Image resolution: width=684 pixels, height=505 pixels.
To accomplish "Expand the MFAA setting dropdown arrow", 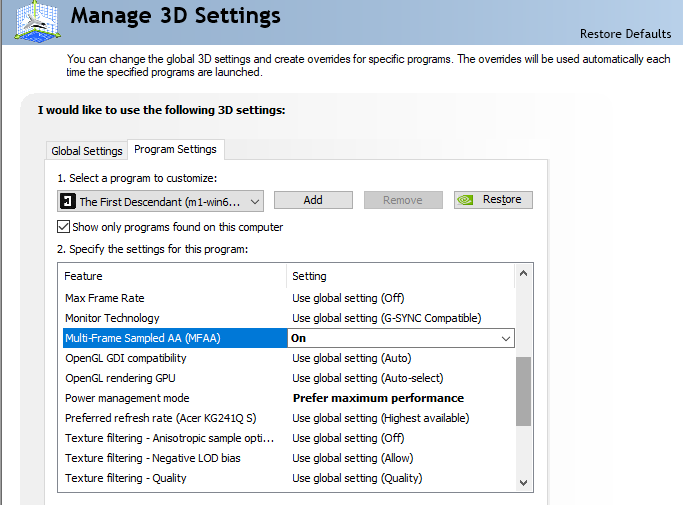I will [505, 339].
